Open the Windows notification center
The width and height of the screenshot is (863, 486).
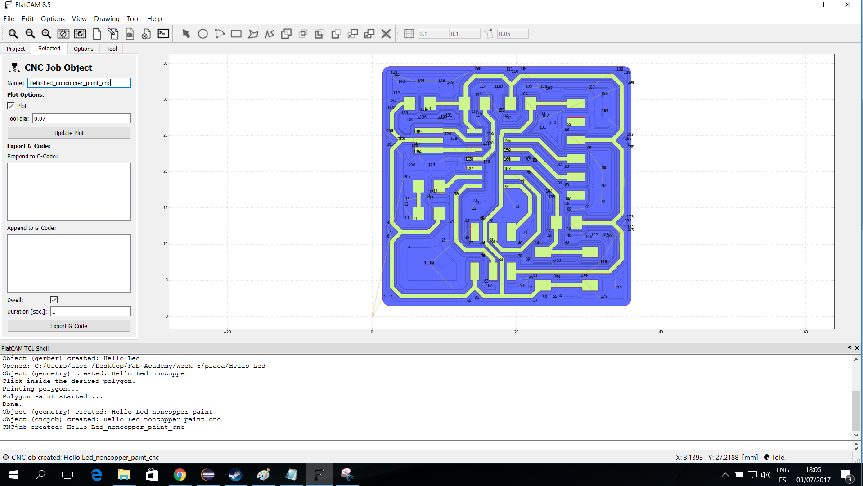[x=848, y=474]
